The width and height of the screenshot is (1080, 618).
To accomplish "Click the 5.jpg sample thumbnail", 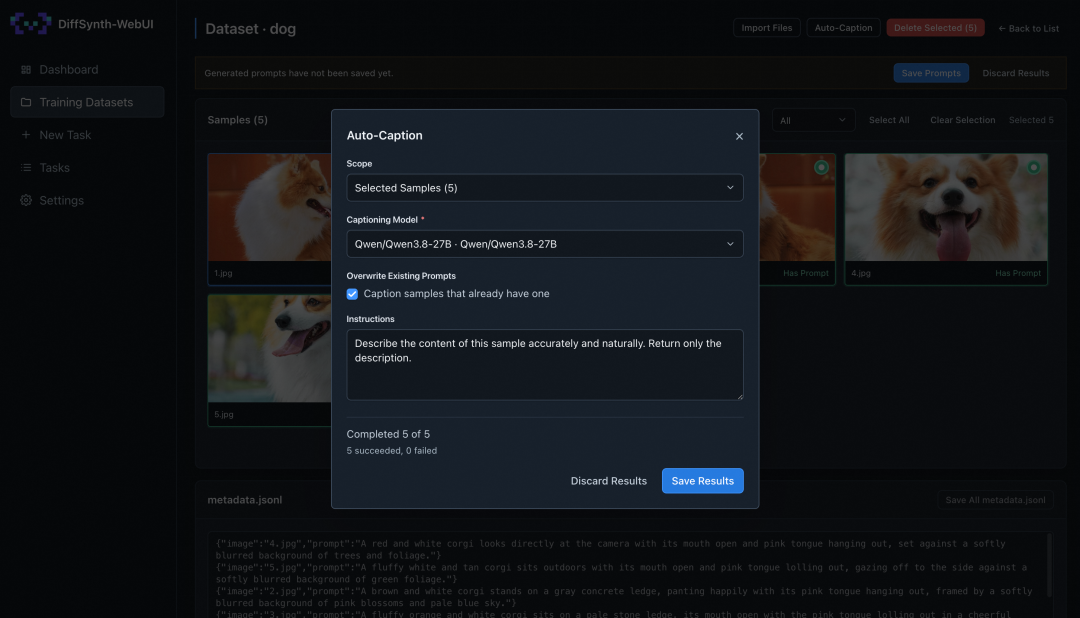I will [269, 349].
